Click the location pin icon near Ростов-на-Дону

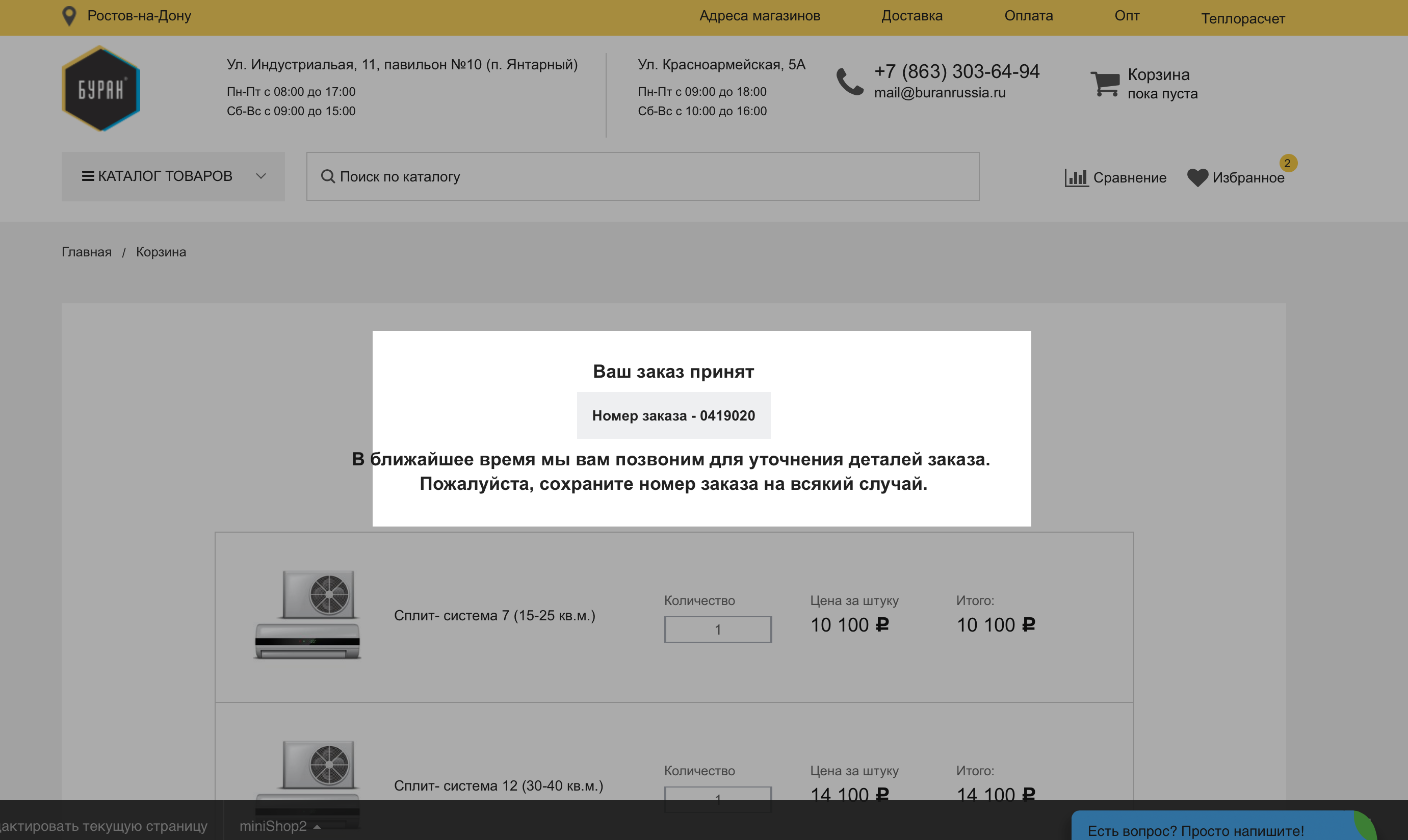point(69,16)
